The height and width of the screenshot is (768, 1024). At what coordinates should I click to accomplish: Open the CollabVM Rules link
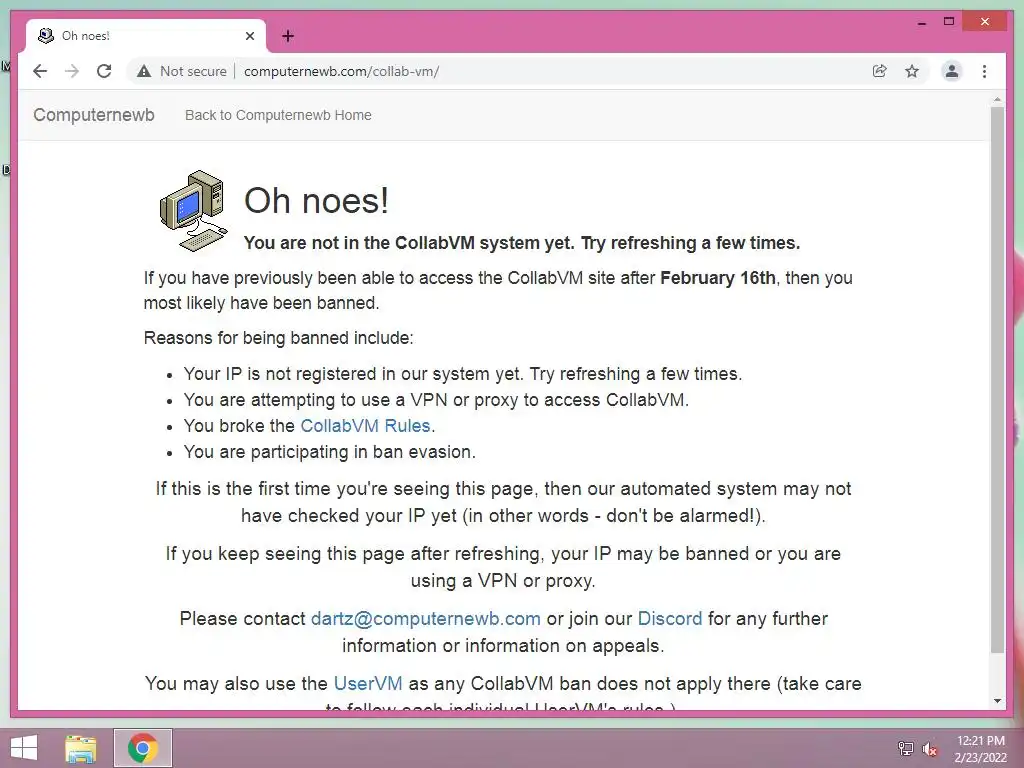365,426
